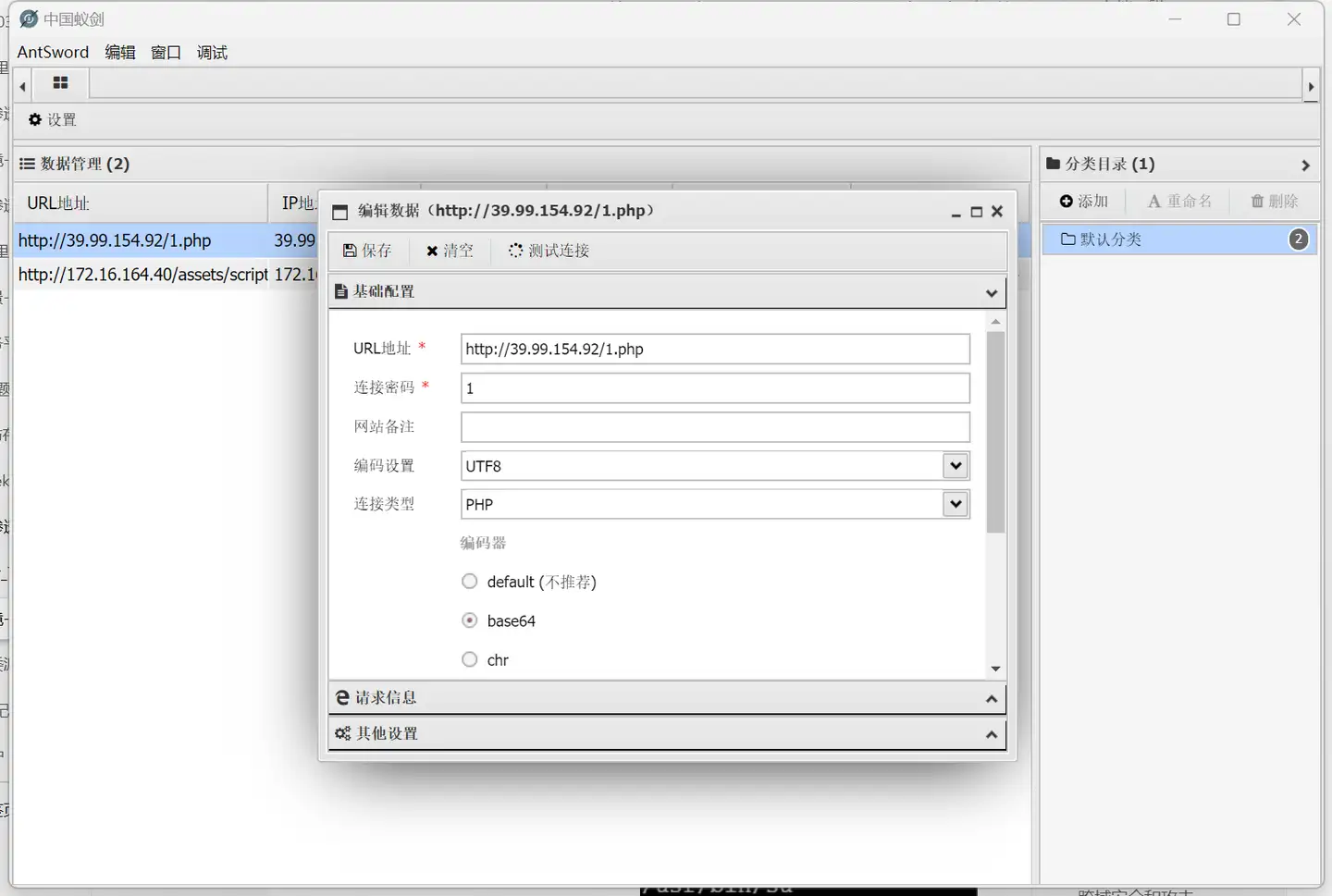1332x896 pixels.
Task: Maximize the 编辑数据 dialog
Action: point(976,212)
